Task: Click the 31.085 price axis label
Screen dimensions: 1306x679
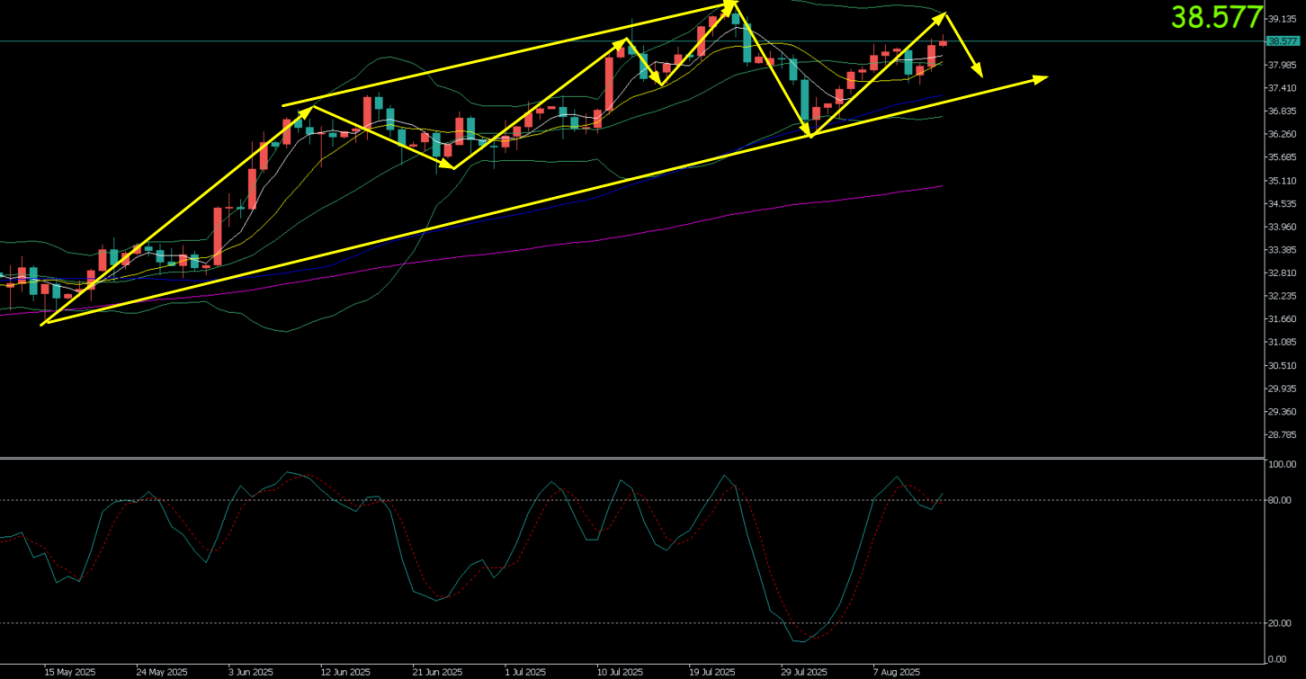Action: [x=1283, y=342]
